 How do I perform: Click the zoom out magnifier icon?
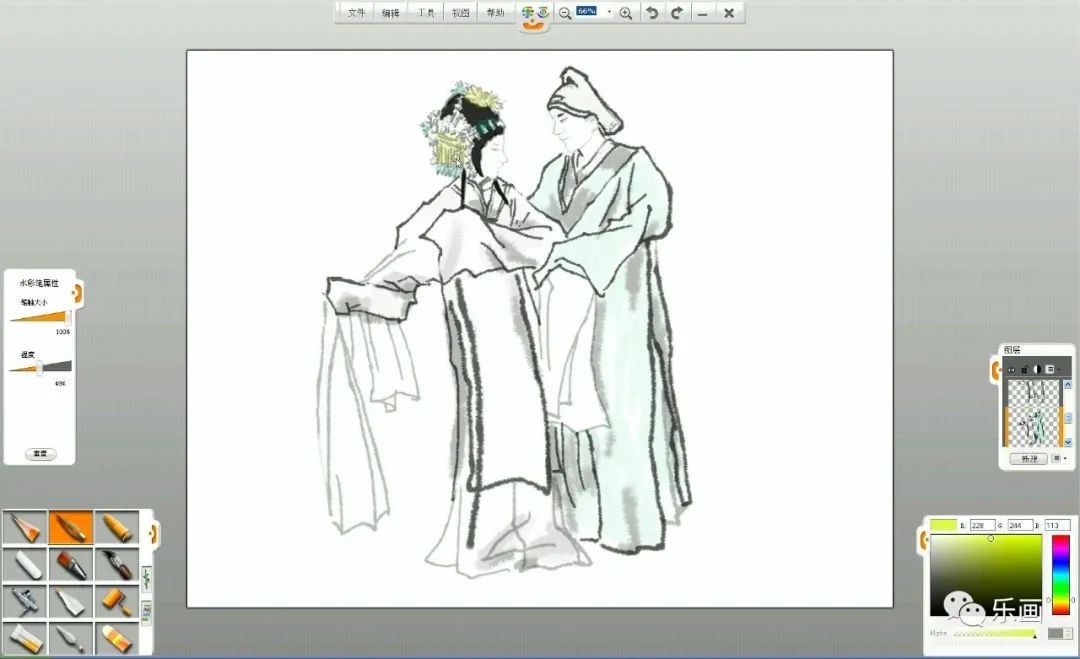tap(565, 13)
